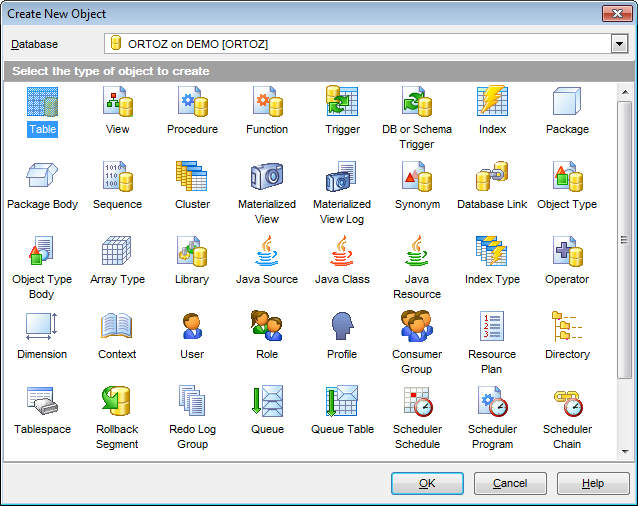Select the Function object icon
The height and width of the screenshot is (506, 638).
click(x=267, y=102)
